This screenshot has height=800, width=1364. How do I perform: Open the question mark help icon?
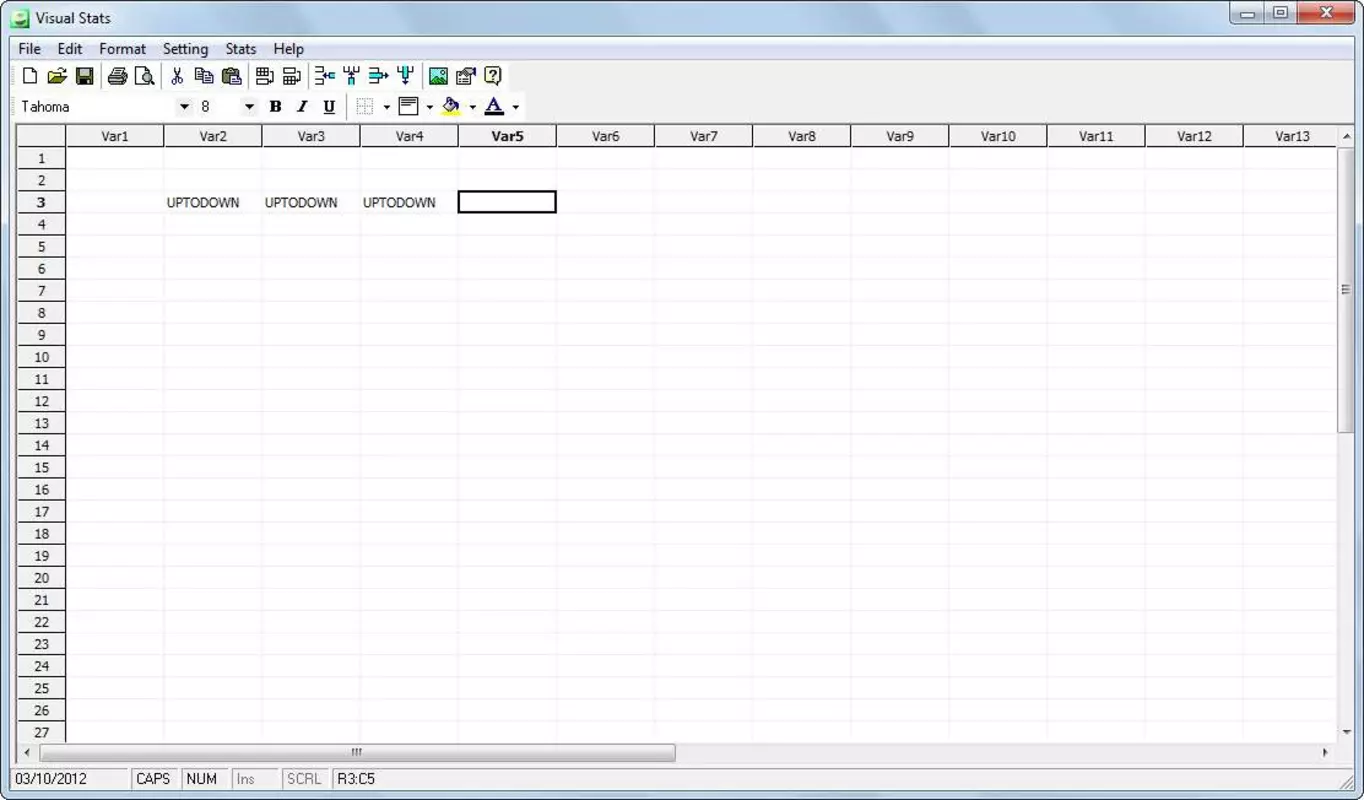point(493,76)
